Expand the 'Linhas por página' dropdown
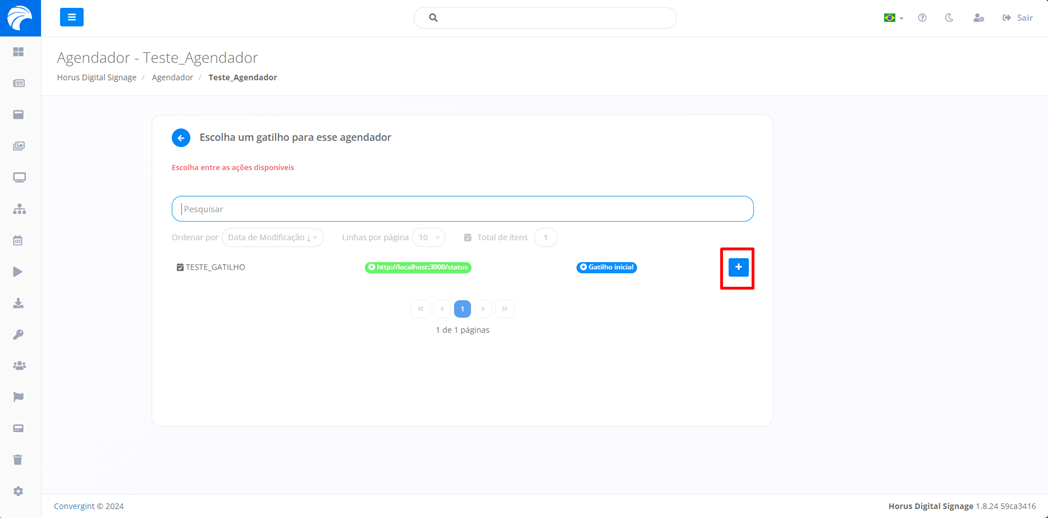 (429, 238)
